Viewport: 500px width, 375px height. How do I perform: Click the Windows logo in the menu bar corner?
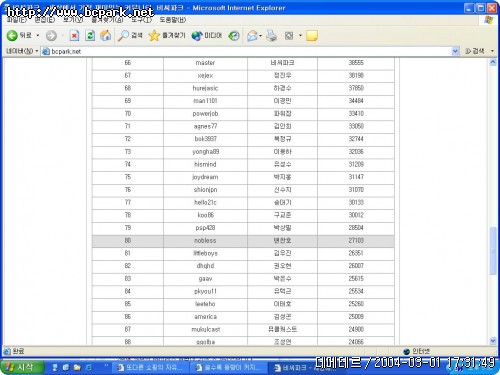tap(489, 20)
